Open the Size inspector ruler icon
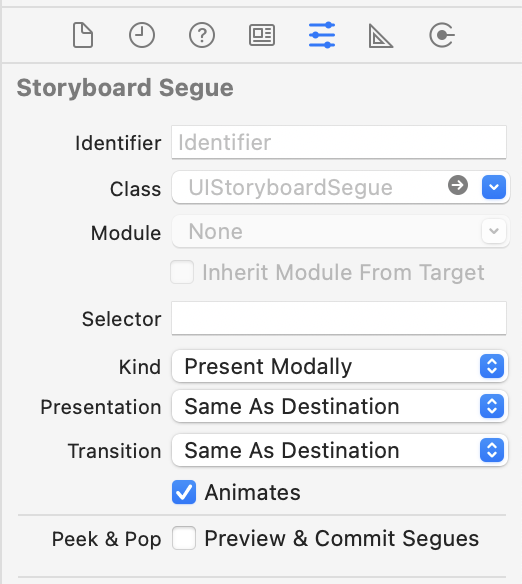 coord(381,36)
